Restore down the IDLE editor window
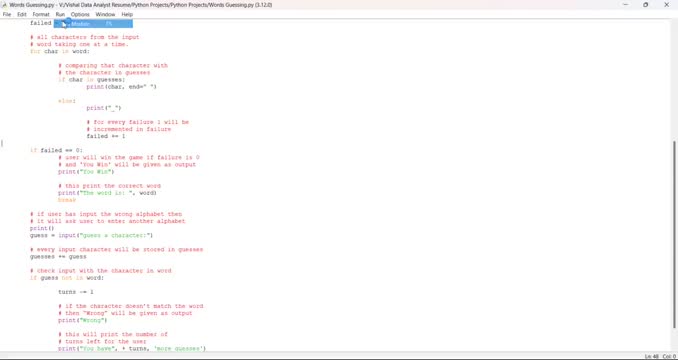Screen dimensions: 678x360 [646, 4]
